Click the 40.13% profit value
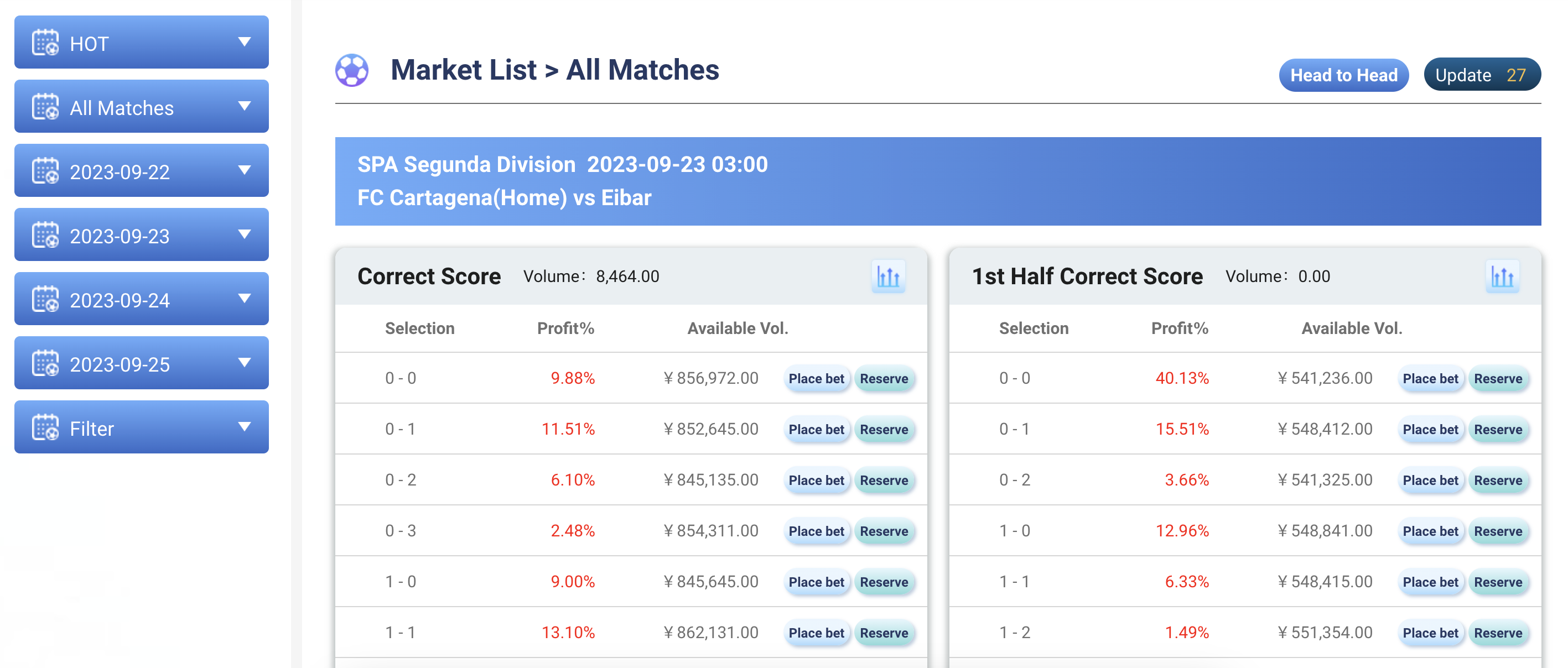This screenshot has width=1568, height=668. point(1182,378)
